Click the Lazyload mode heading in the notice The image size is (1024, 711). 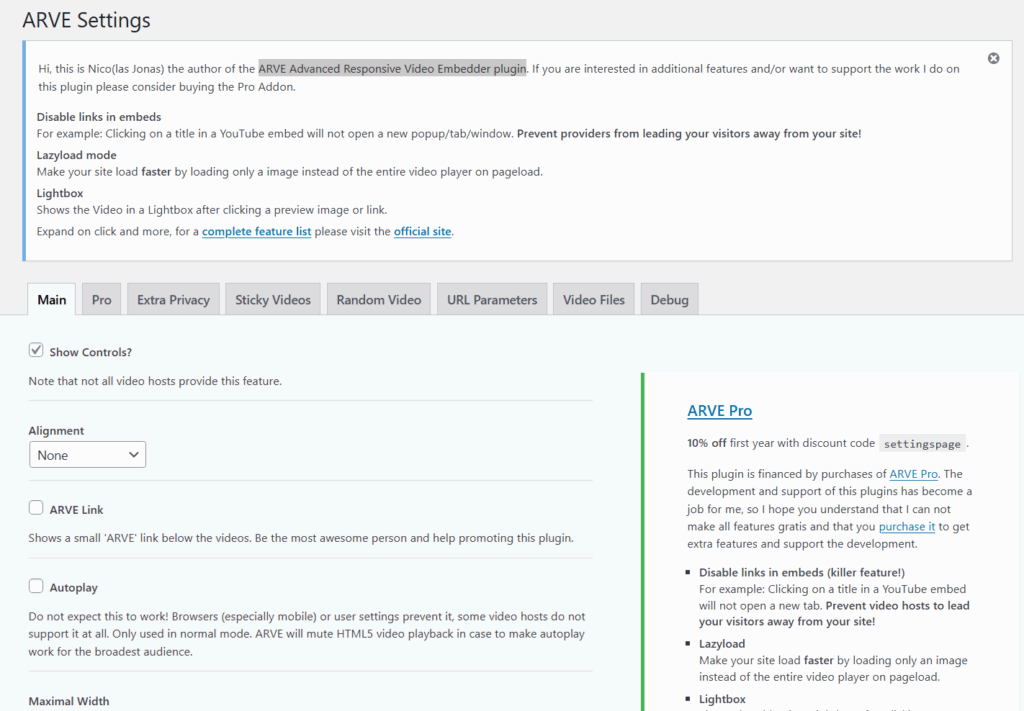(x=76, y=155)
